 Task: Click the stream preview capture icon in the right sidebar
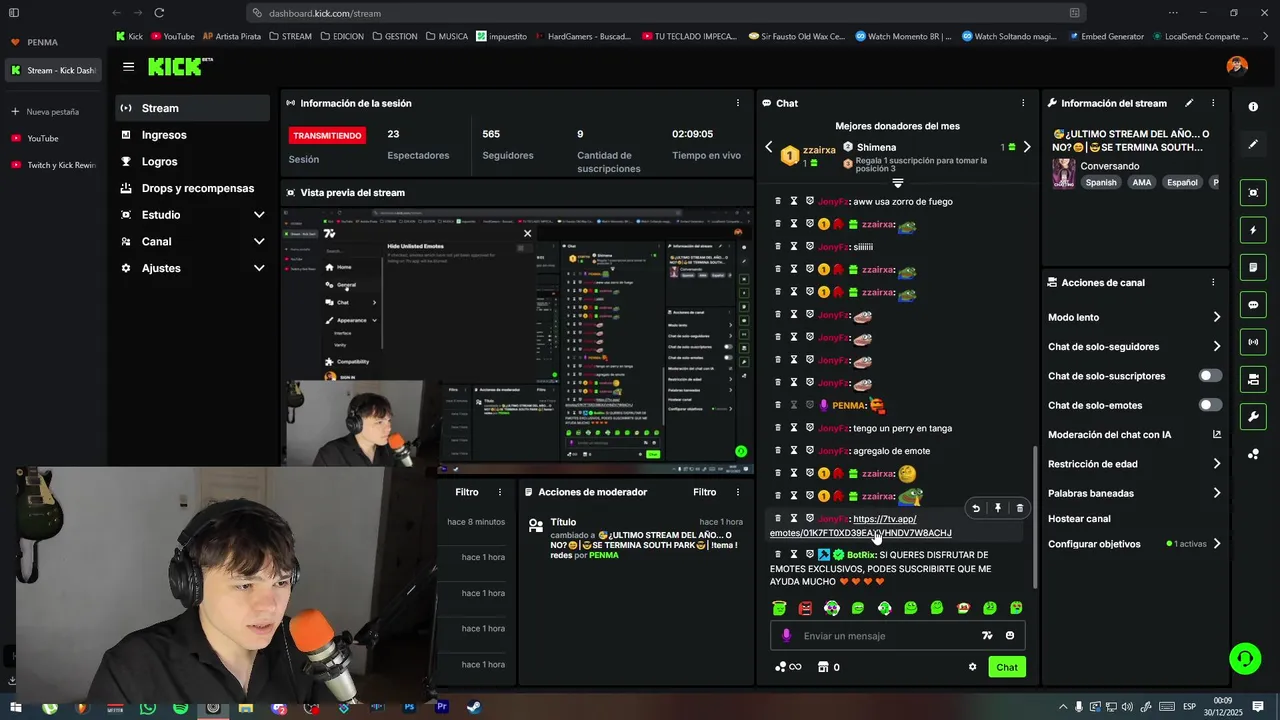point(1253,193)
